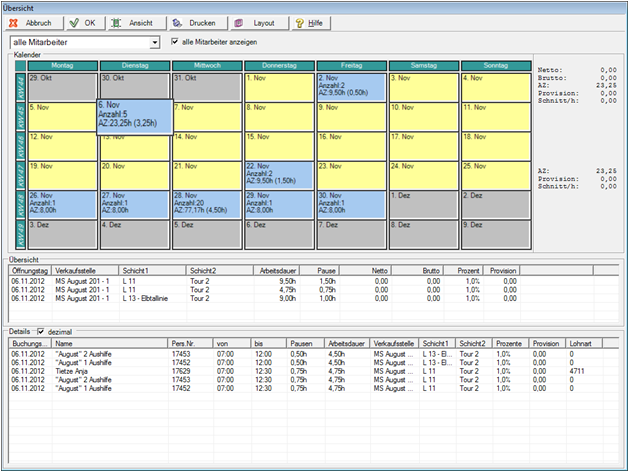629x472 pixels.
Task: Select the 2. Nov calendar cell
Action: tap(351, 87)
